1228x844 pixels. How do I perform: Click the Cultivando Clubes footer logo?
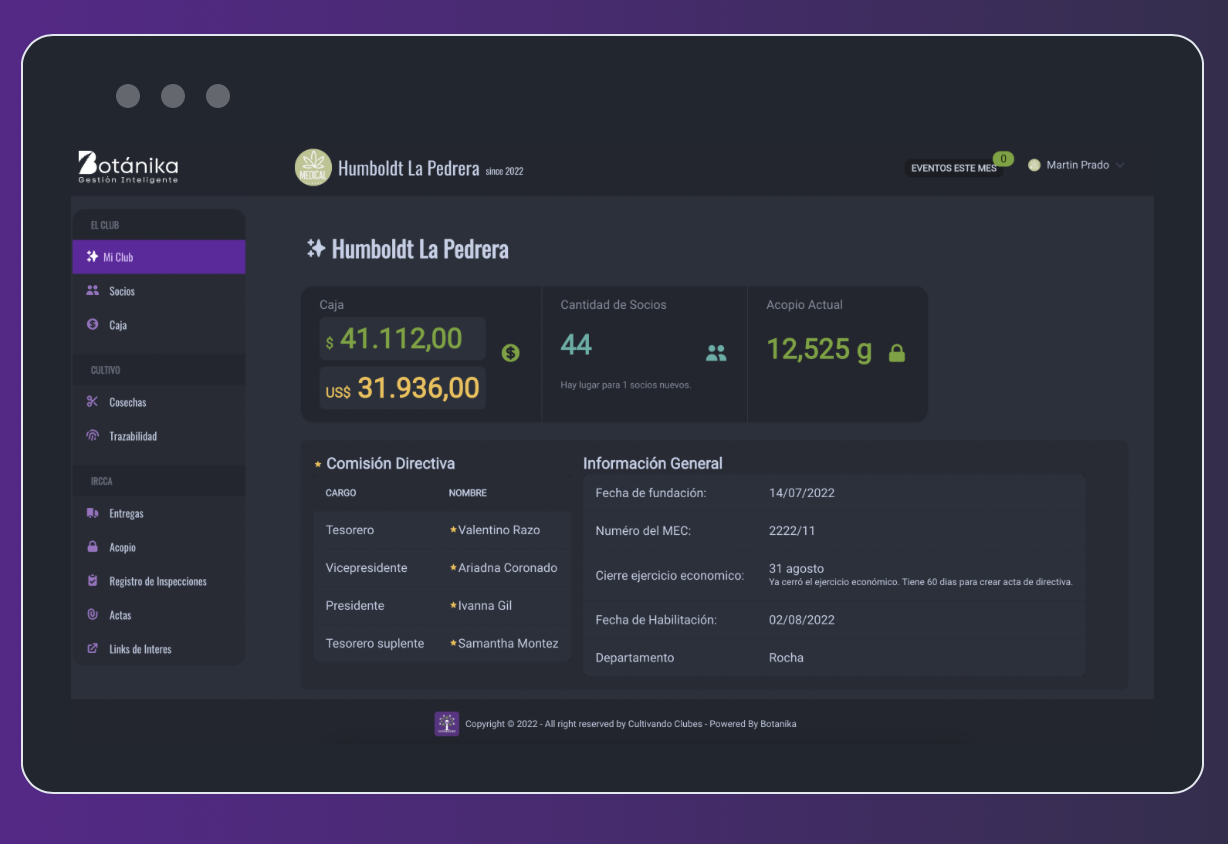pos(446,724)
